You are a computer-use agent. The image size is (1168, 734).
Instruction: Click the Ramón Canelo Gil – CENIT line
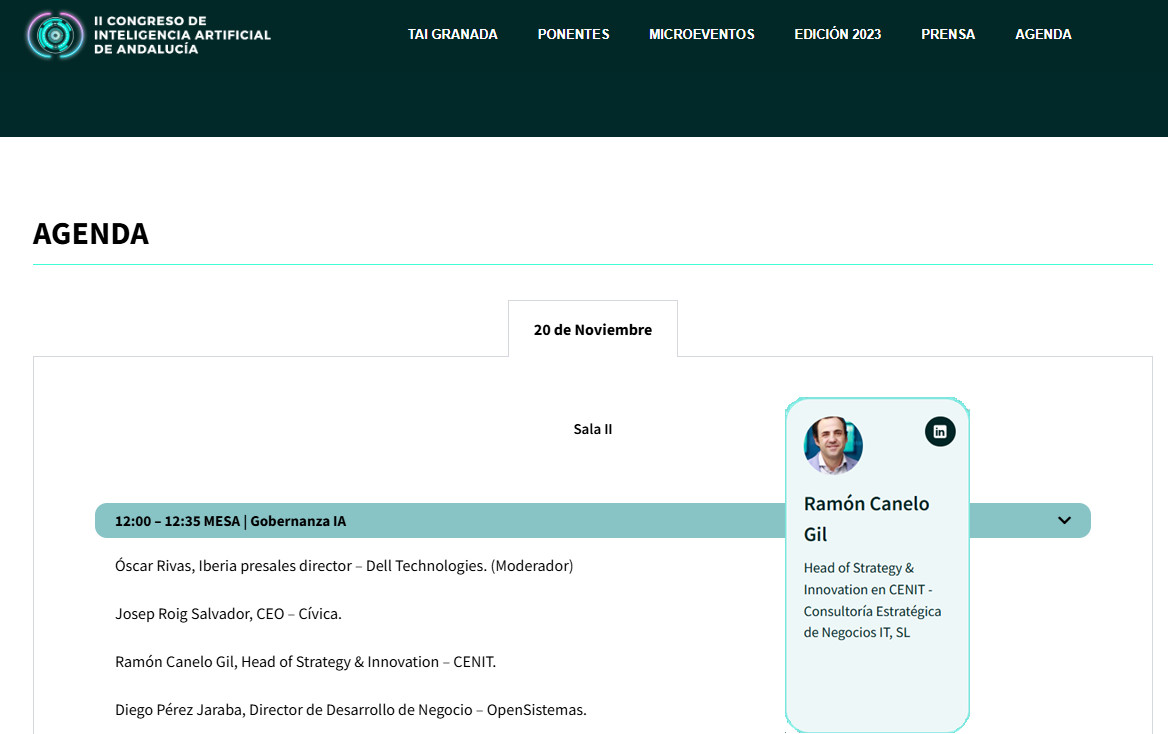(x=305, y=662)
